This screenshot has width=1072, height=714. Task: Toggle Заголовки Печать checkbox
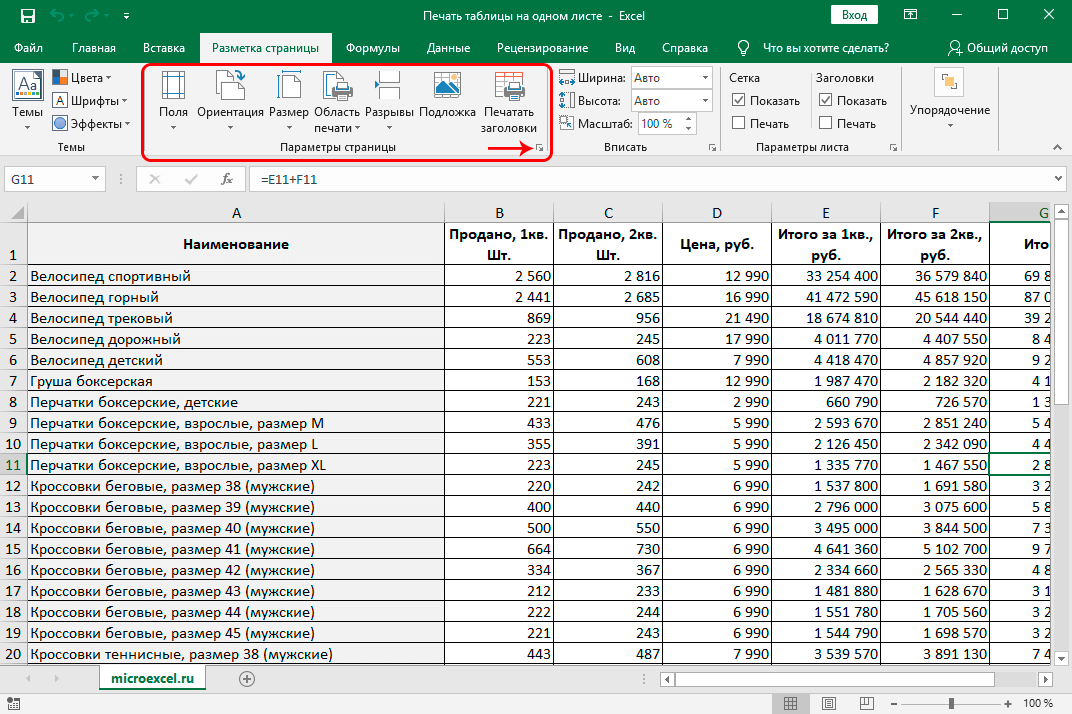tap(825, 123)
